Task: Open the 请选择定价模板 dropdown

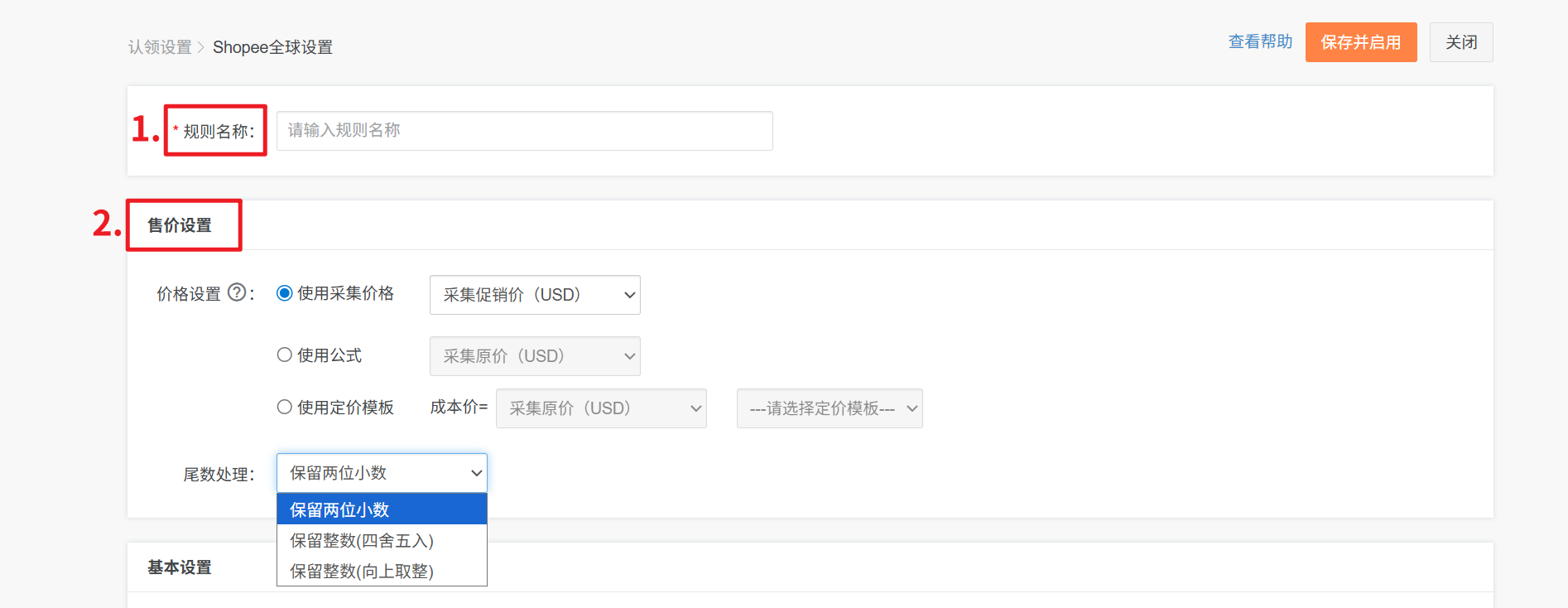Action: pyautogui.click(x=830, y=408)
